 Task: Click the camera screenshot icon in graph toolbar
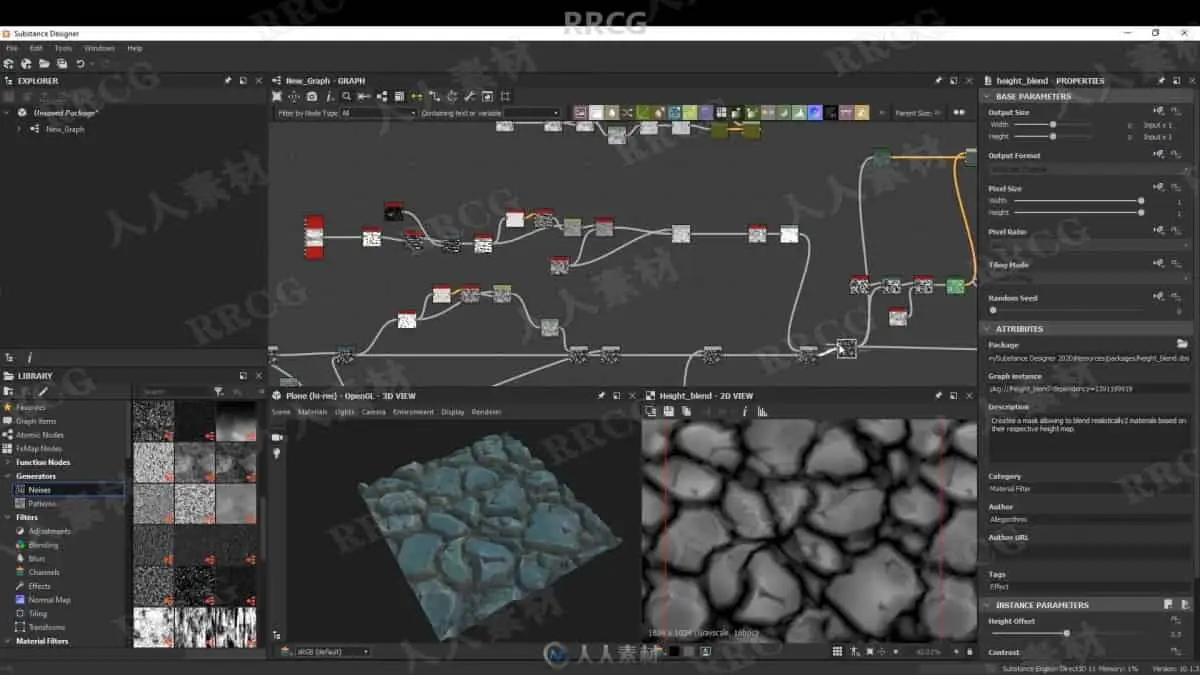pyautogui.click(x=312, y=97)
